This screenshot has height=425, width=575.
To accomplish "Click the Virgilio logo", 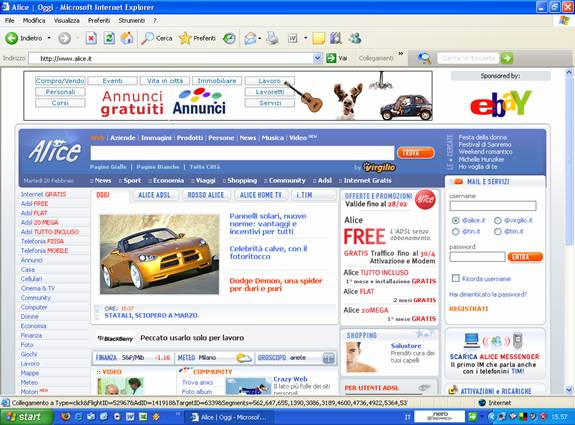I will pyautogui.click(x=379, y=167).
